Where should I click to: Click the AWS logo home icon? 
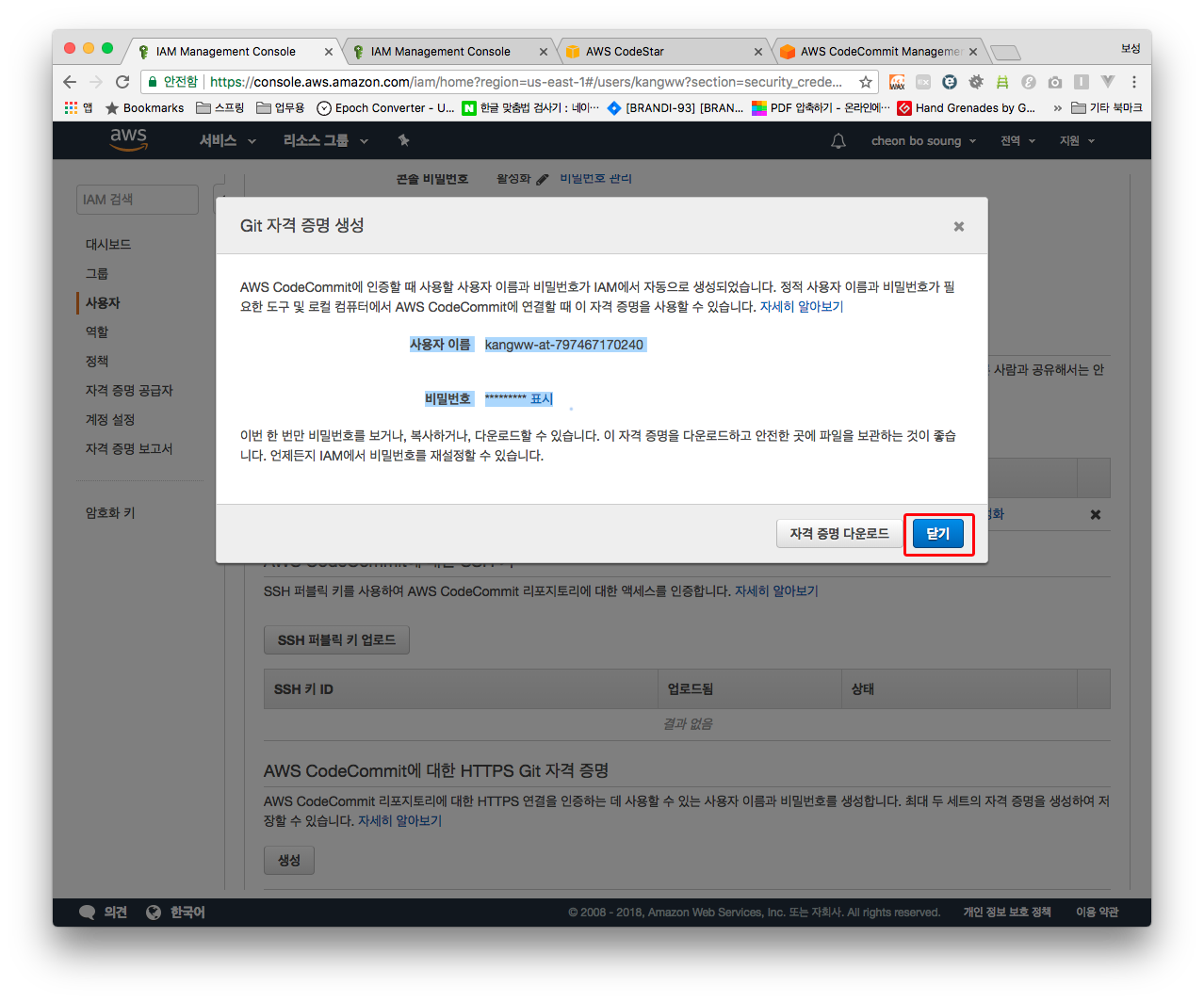pos(128,139)
